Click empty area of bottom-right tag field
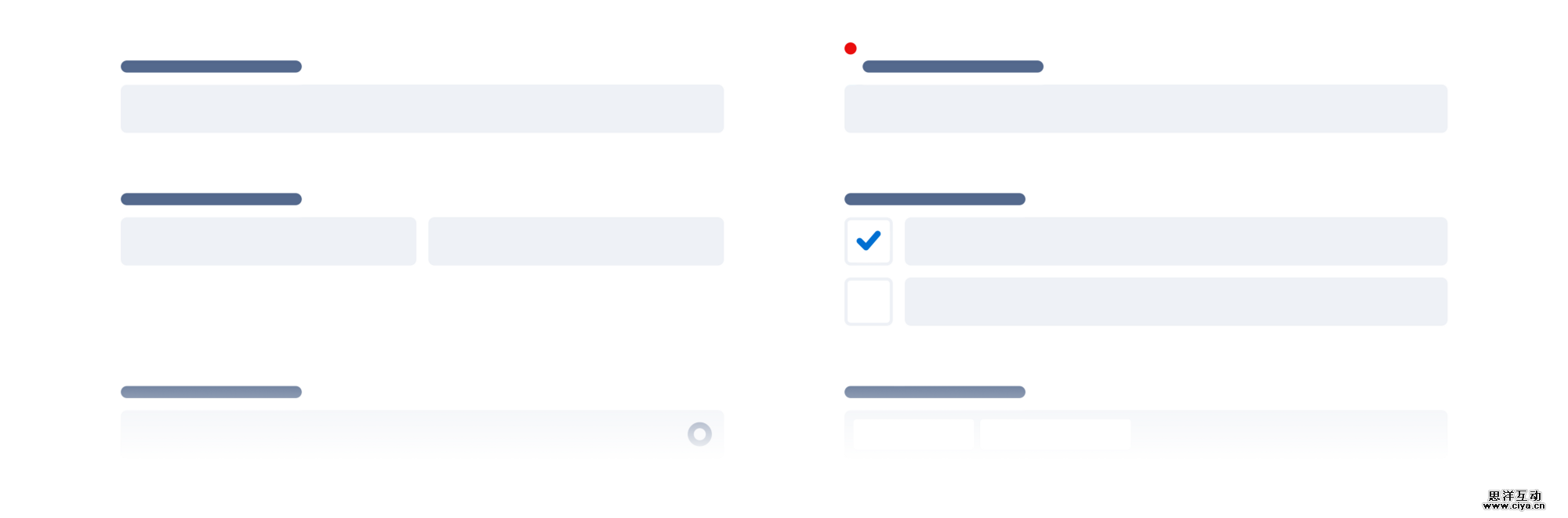Image resolution: width=1568 pixels, height=518 pixels. pyautogui.click(x=1286, y=433)
